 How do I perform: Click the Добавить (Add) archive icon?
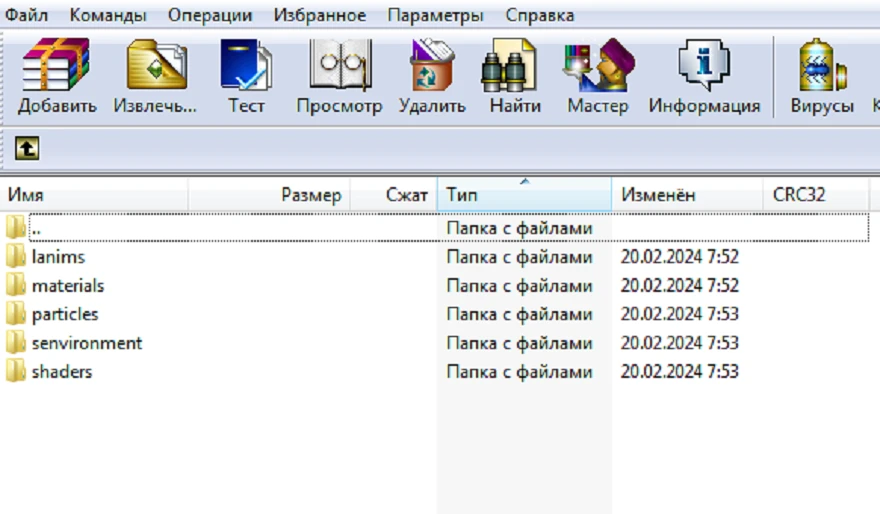coord(56,65)
